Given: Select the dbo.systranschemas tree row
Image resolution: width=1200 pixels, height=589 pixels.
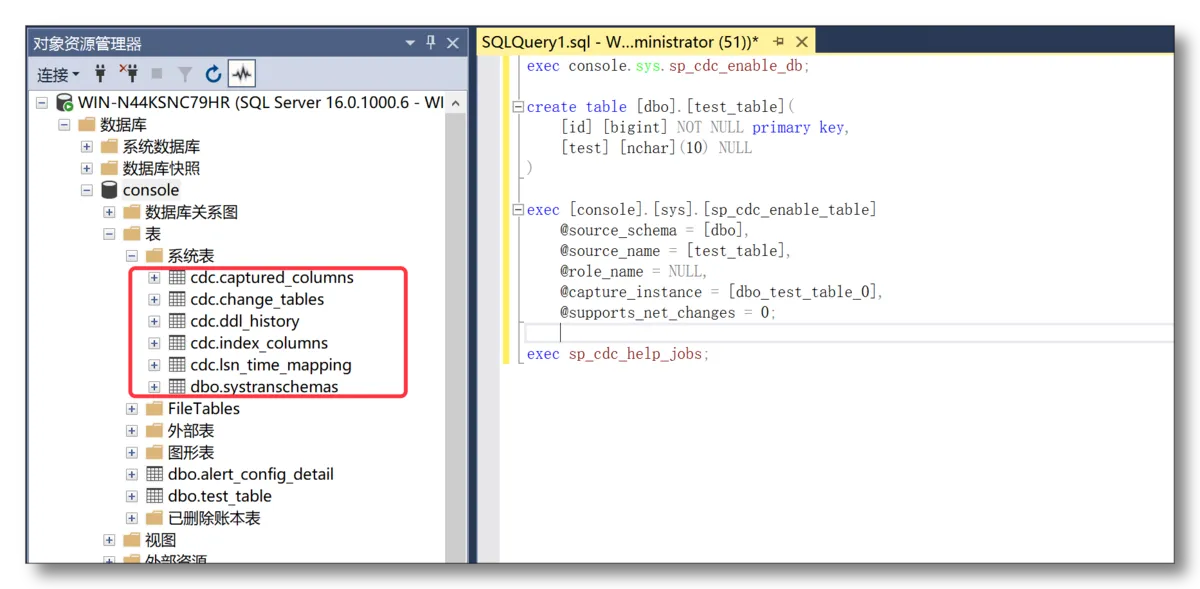Looking at the screenshot, I should pyautogui.click(x=264, y=387).
